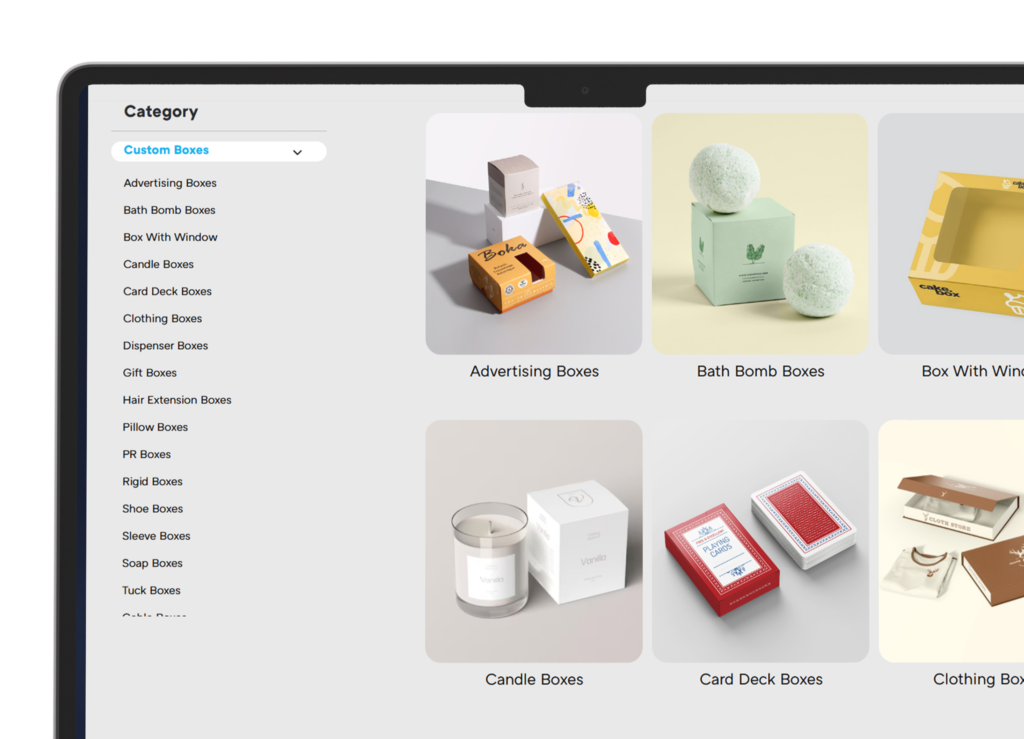1024x739 pixels.
Task: Open Bath Bomb Boxes in the sidebar list
Action: click(169, 210)
